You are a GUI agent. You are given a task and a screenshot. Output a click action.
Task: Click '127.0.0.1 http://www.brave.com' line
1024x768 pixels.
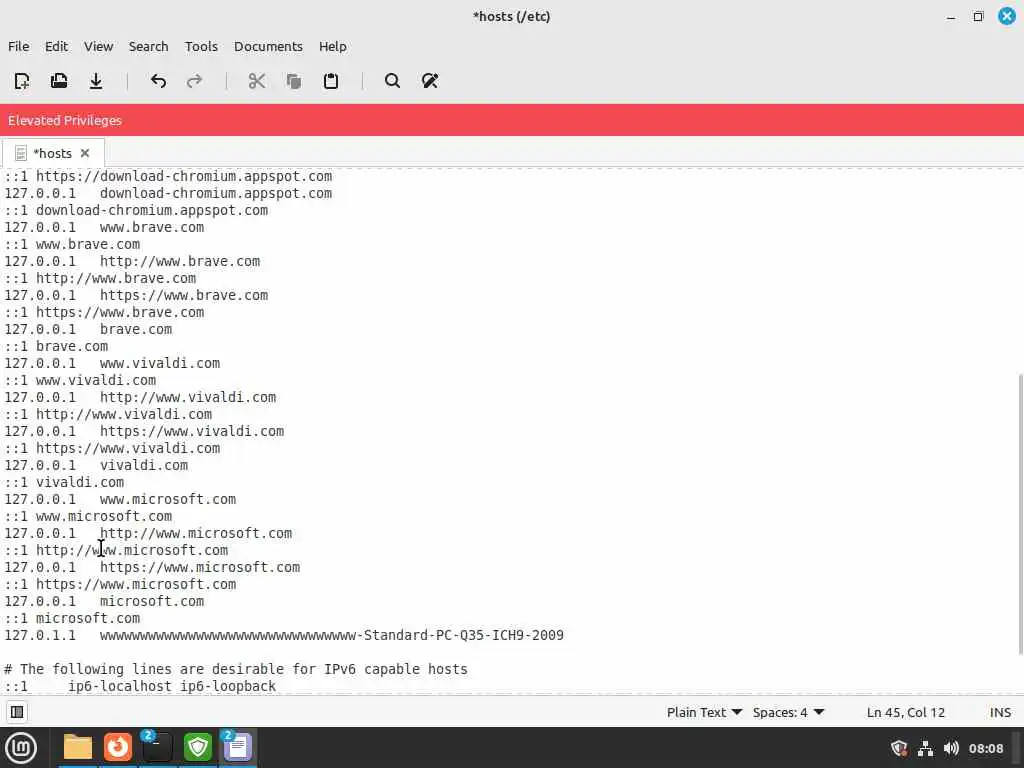coord(133,261)
